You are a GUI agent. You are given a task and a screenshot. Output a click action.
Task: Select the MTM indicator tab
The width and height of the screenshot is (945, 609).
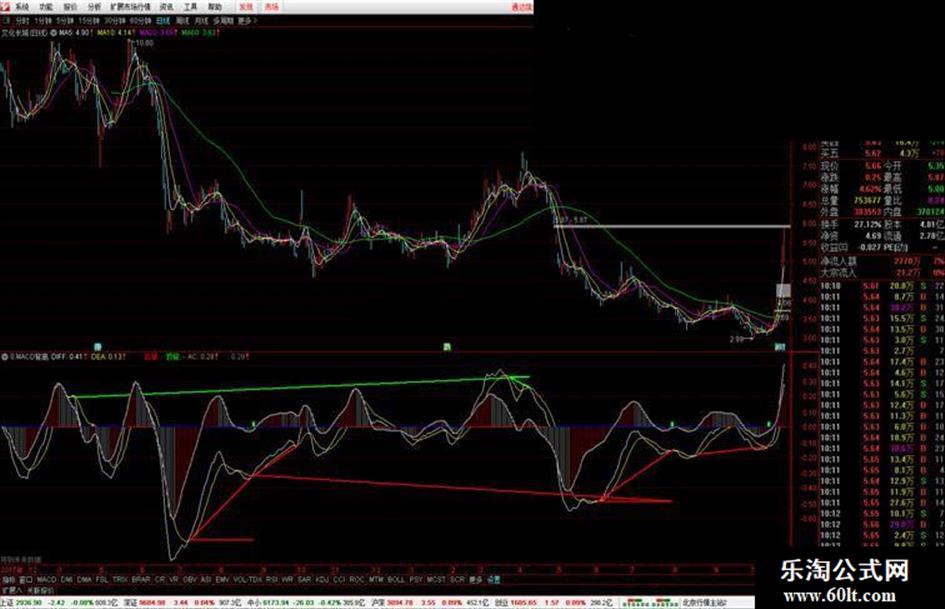click(x=375, y=579)
